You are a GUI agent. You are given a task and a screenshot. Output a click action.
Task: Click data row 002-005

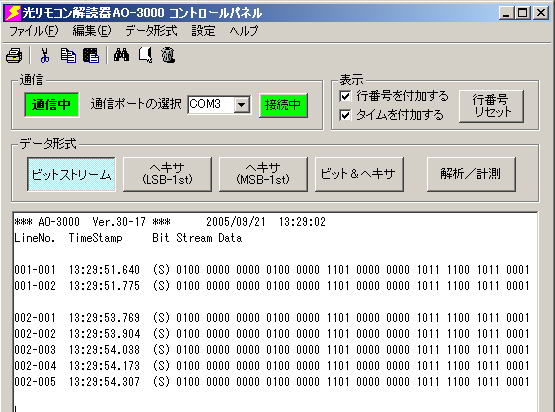[272, 382]
